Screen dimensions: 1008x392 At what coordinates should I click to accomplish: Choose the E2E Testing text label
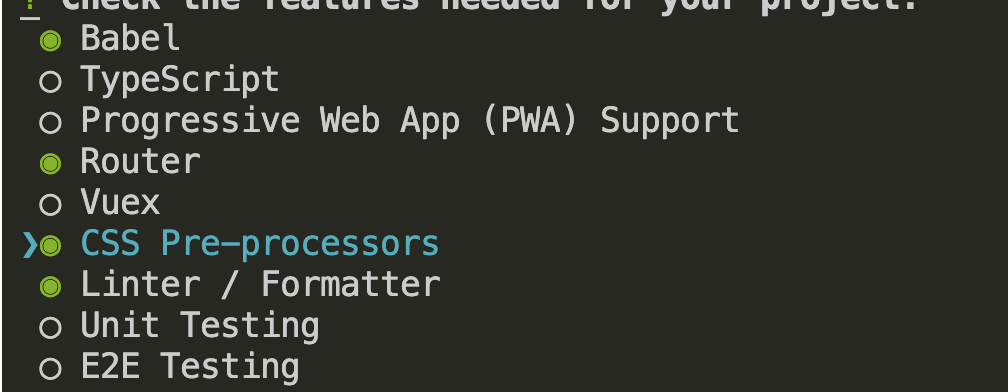pyautogui.click(x=190, y=367)
